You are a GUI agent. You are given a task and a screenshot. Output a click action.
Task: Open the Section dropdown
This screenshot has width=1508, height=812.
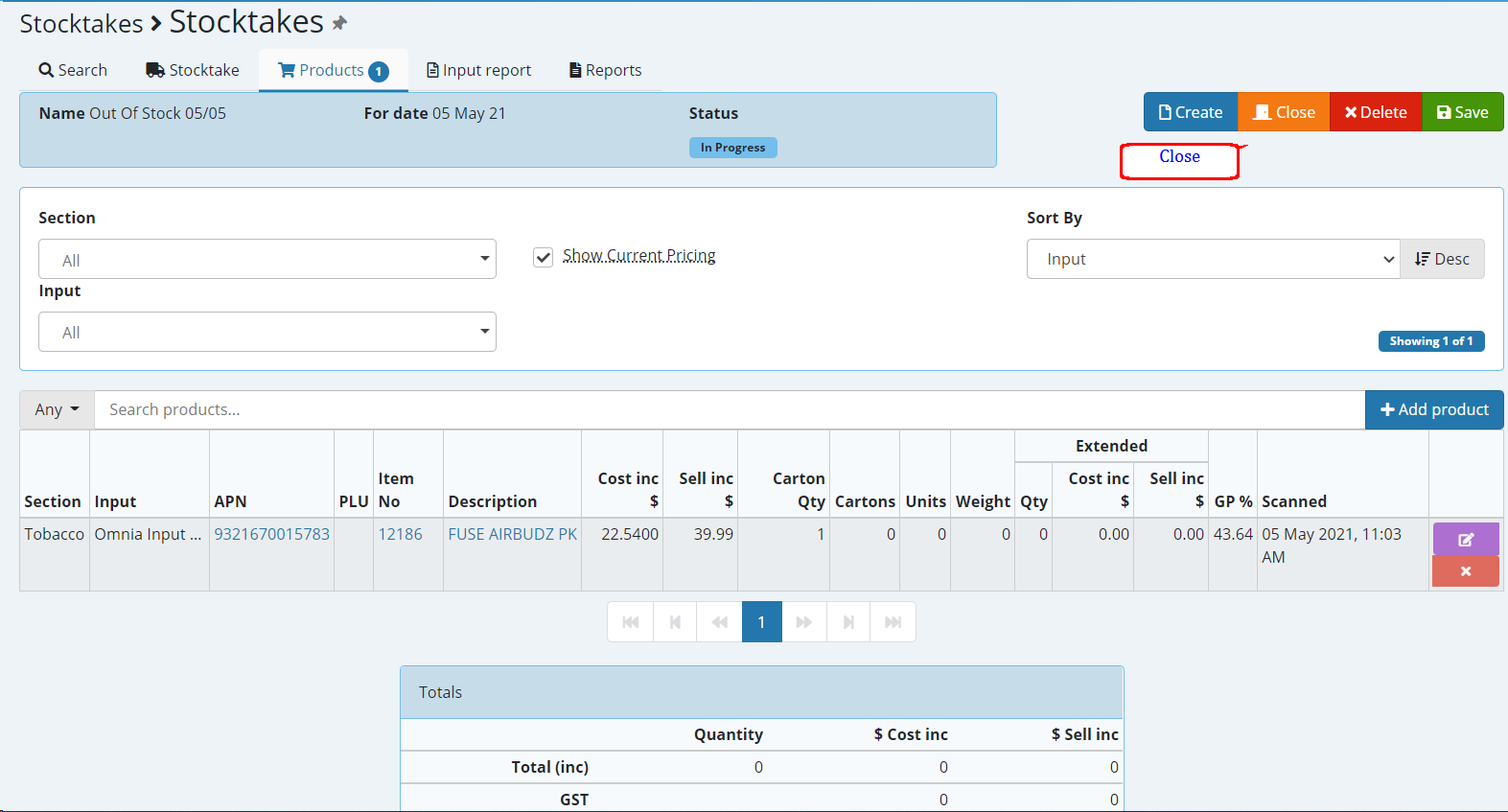tap(267, 259)
